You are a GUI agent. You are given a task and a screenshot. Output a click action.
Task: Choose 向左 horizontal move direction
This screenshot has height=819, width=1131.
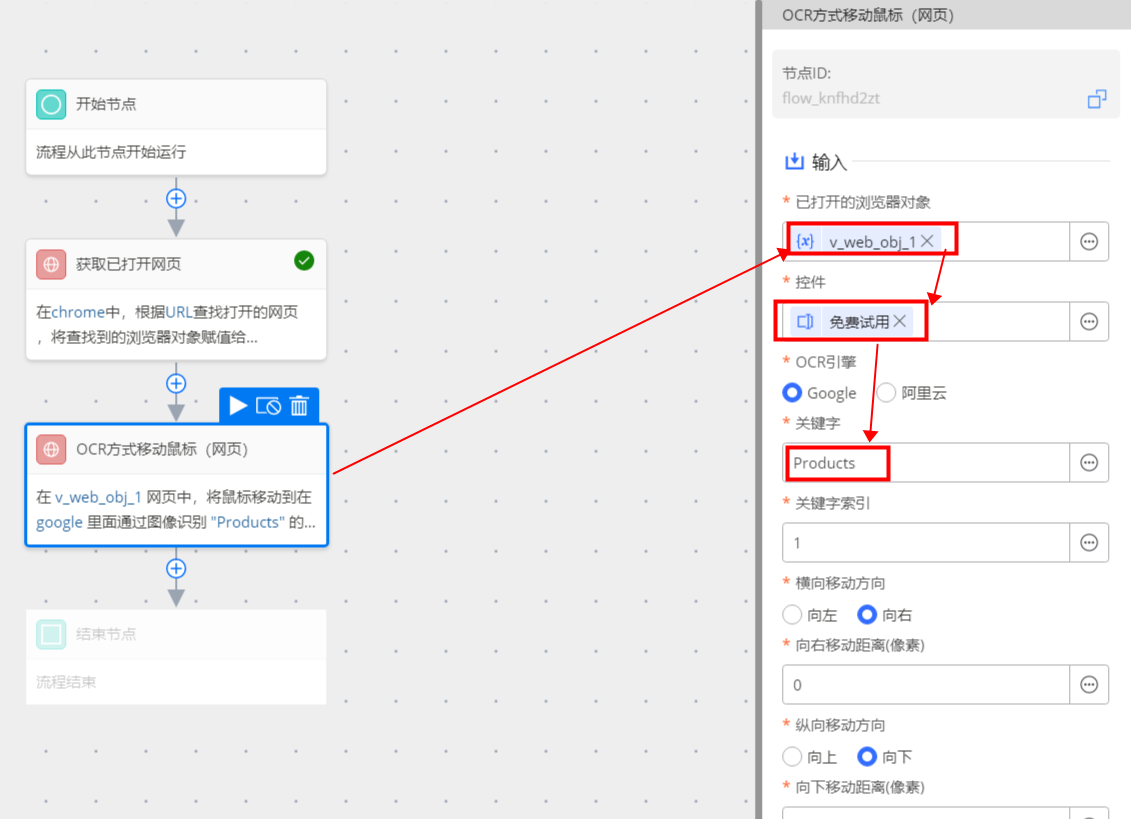coord(792,615)
